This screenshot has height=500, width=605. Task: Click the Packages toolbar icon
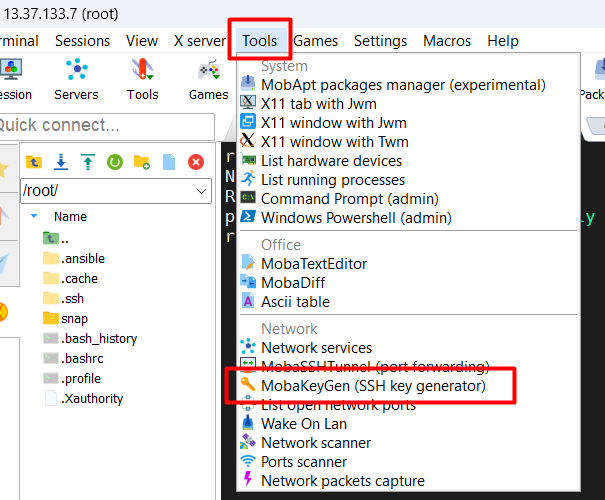pyautogui.click(x=593, y=80)
